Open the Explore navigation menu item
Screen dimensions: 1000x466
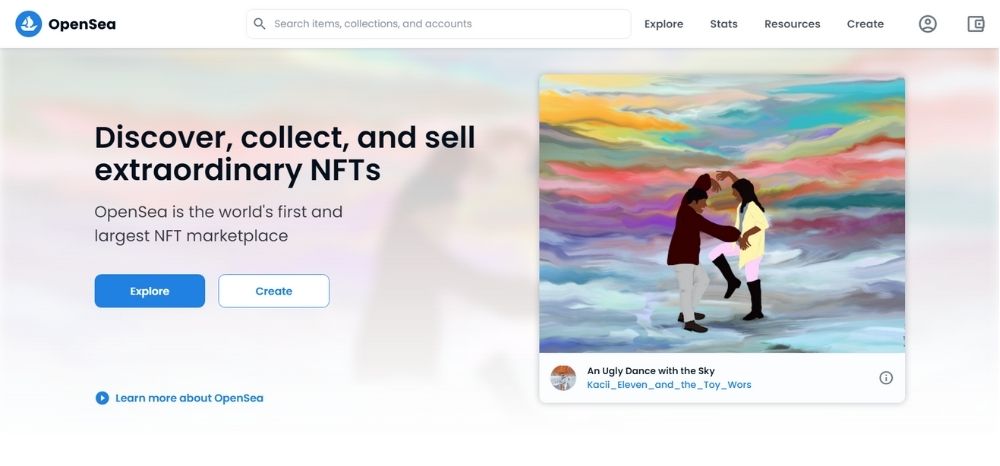coord(664,24)
